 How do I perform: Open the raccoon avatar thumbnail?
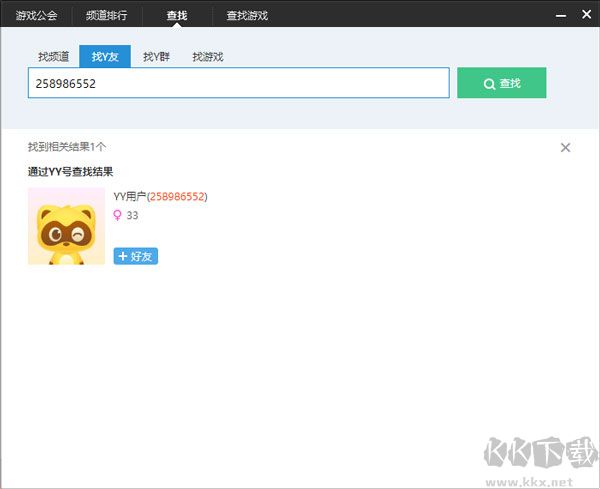[67, 226]
